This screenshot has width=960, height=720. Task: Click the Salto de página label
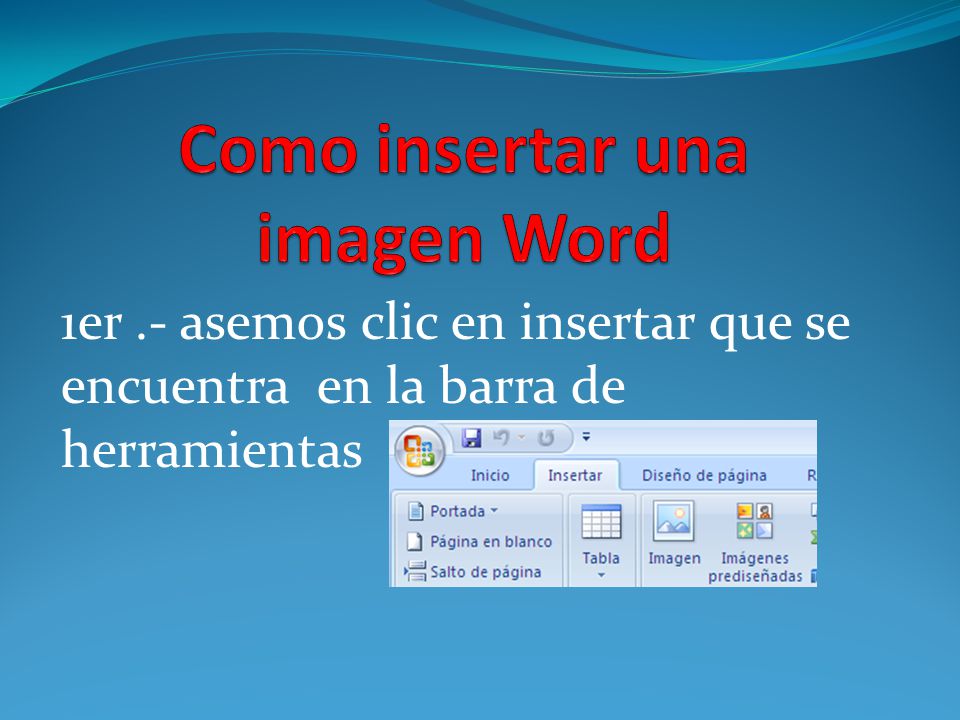(x=486, y=572)
